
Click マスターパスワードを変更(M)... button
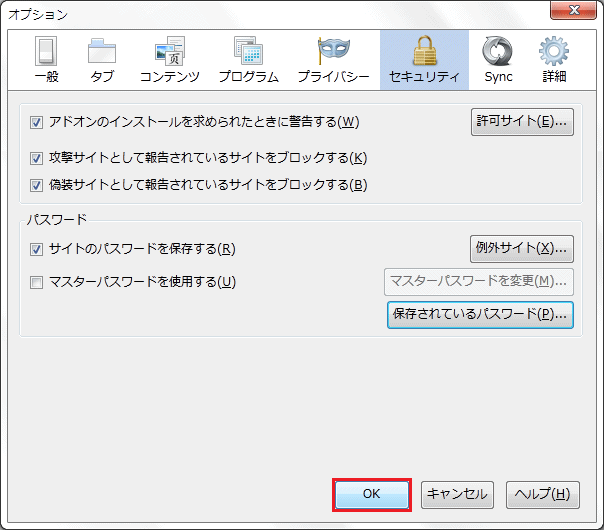pos(479,282)
